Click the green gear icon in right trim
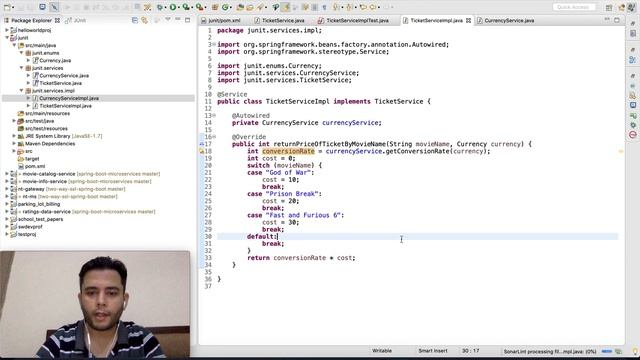 633,125
